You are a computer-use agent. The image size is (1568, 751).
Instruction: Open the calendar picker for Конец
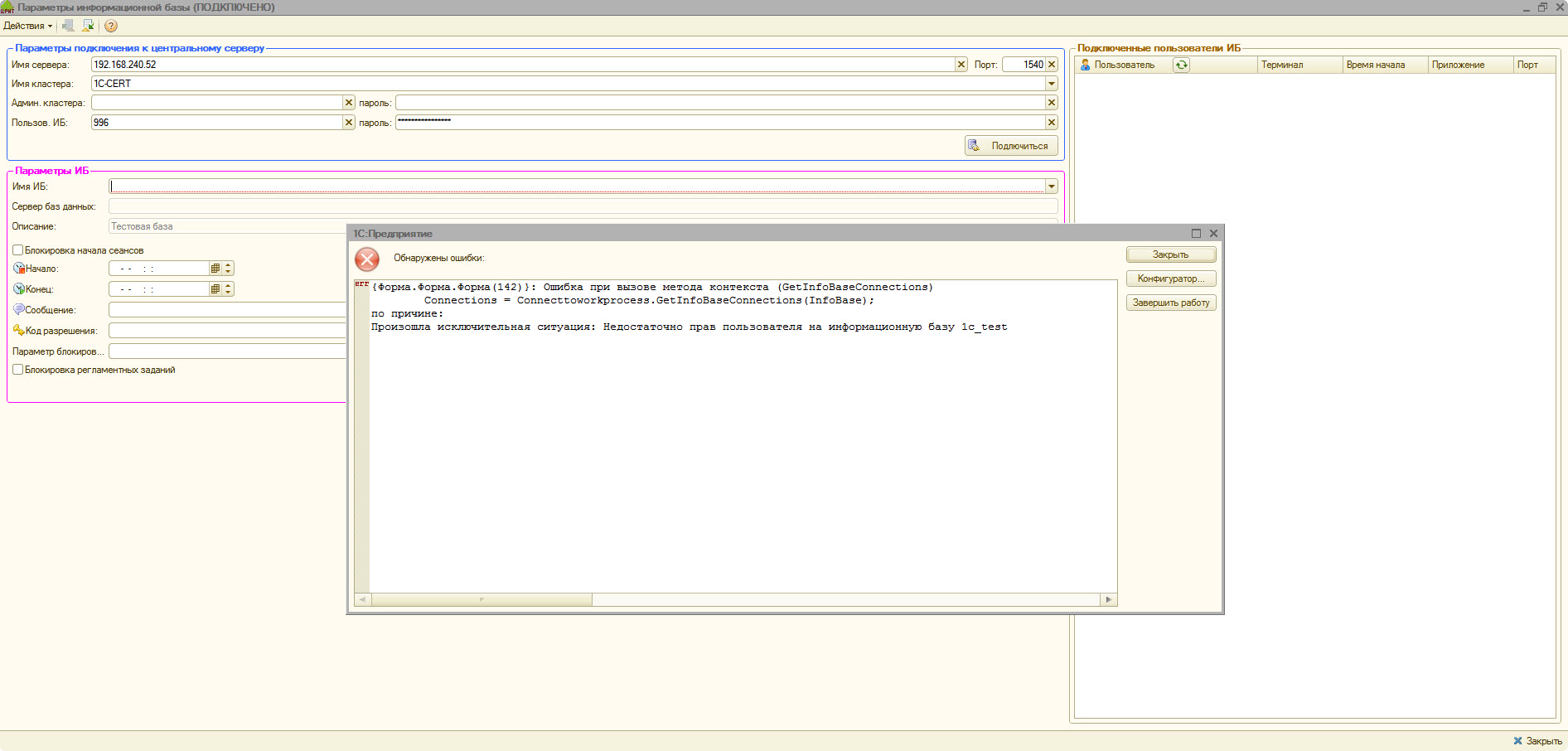pos(215,289)
